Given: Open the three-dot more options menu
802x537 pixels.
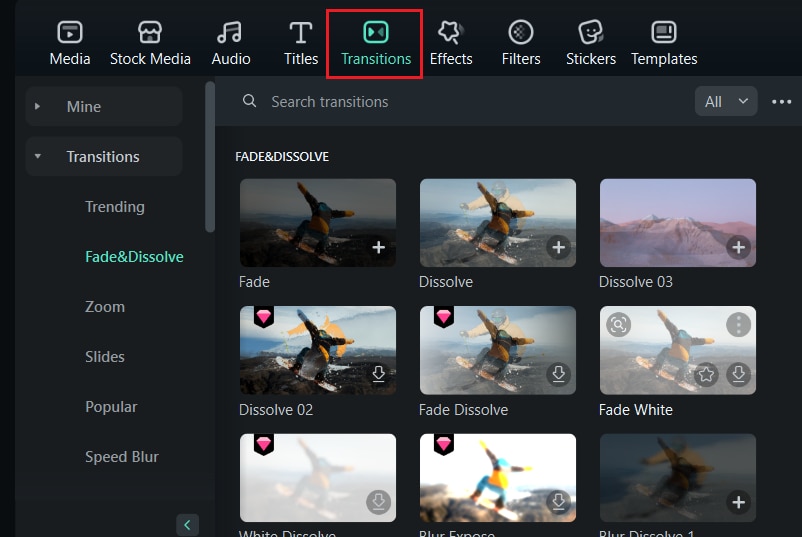Looking at the screenshot, I should pyautogui.click(x=782, y=102).
